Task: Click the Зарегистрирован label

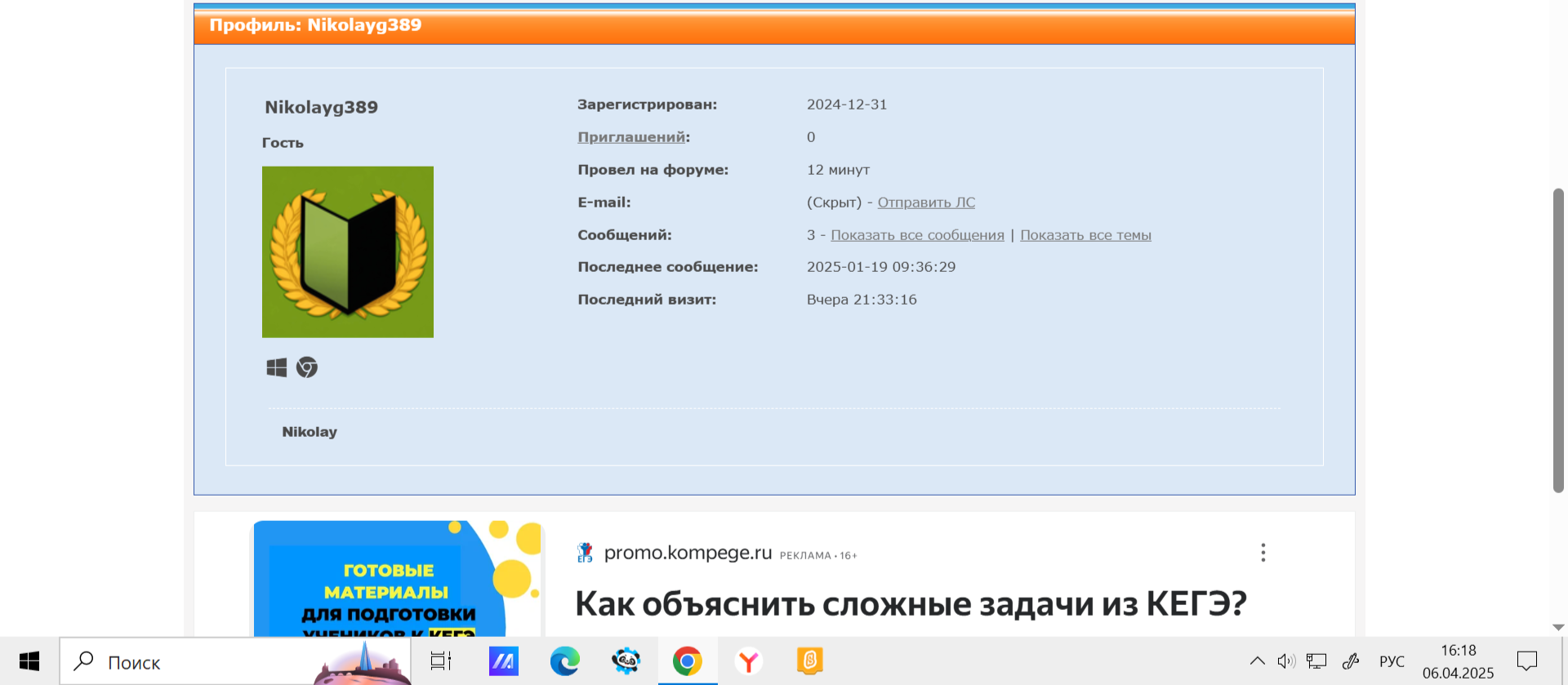Action: [x=647, y=105]
